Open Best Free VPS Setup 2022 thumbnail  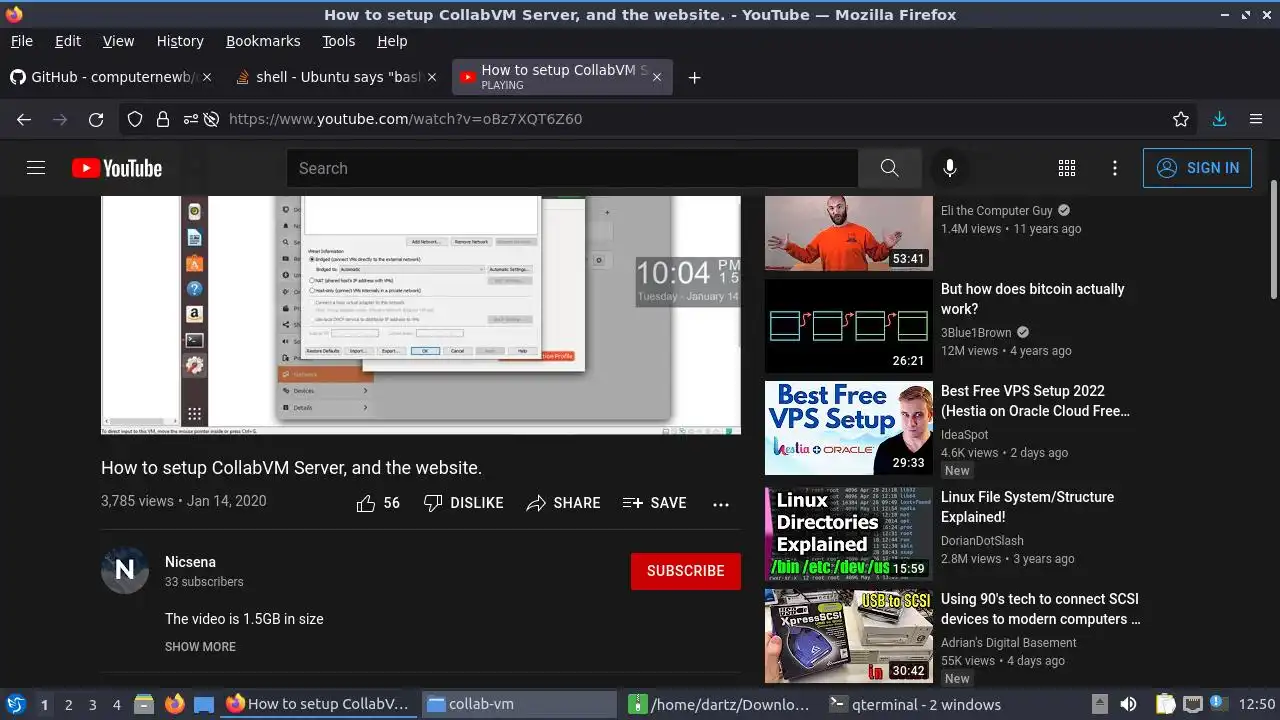(849, 428)
